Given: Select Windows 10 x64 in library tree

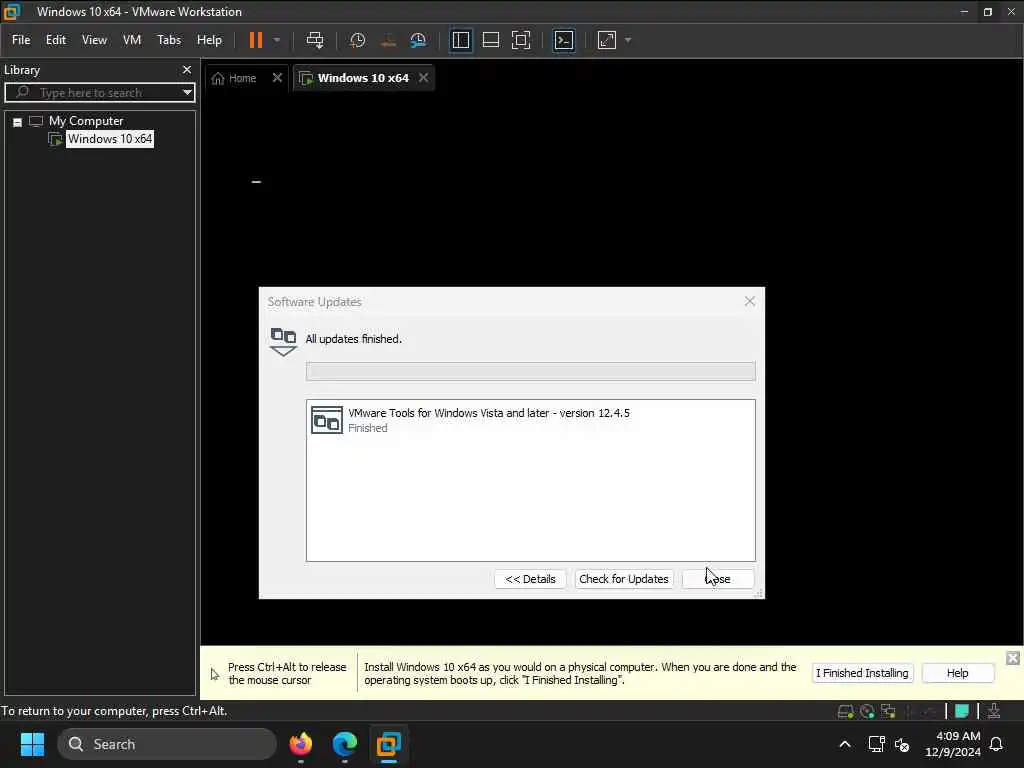Looking at the screenshot, I should click(x=110, y=139).
